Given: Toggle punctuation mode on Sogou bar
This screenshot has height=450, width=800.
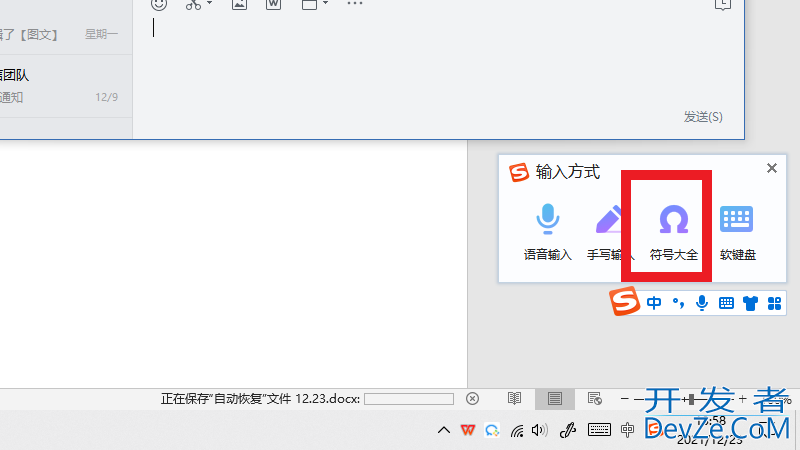Looking at the screenshot, I should pos(678,303).
